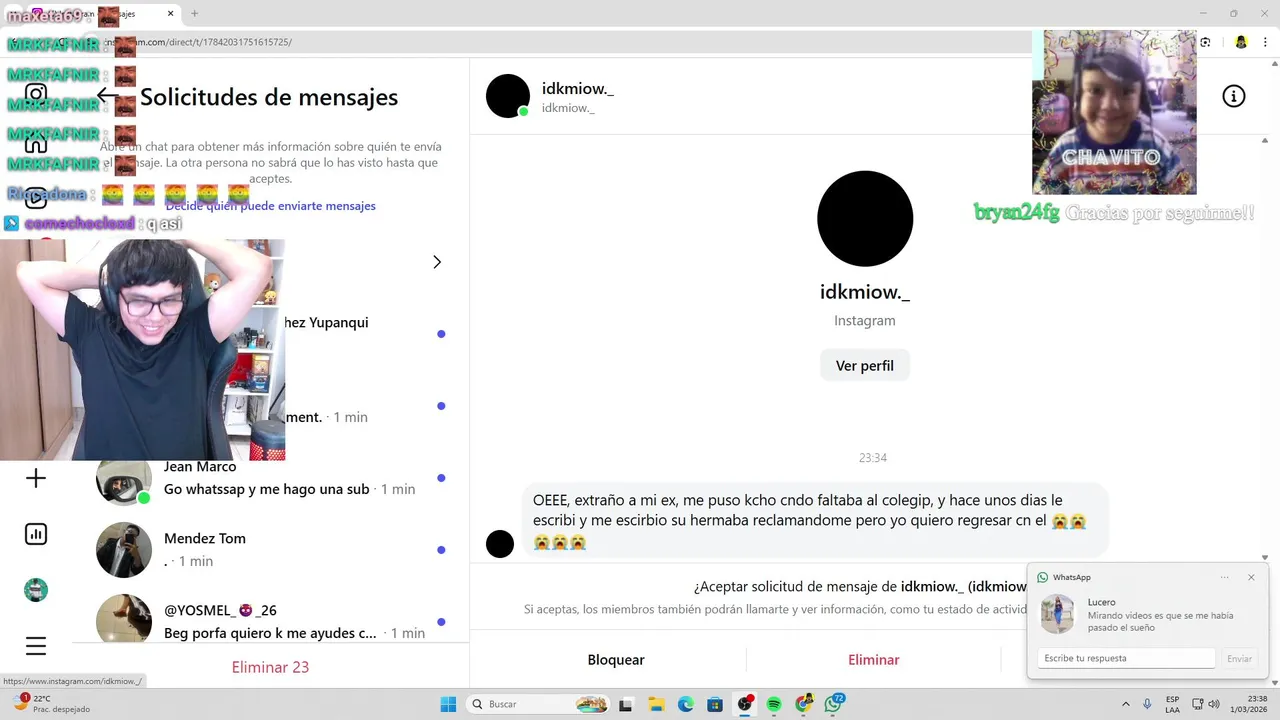Show hidden tray icons chevron
This screenshot has height=720, width=1280.
(x=1126, y=704)
